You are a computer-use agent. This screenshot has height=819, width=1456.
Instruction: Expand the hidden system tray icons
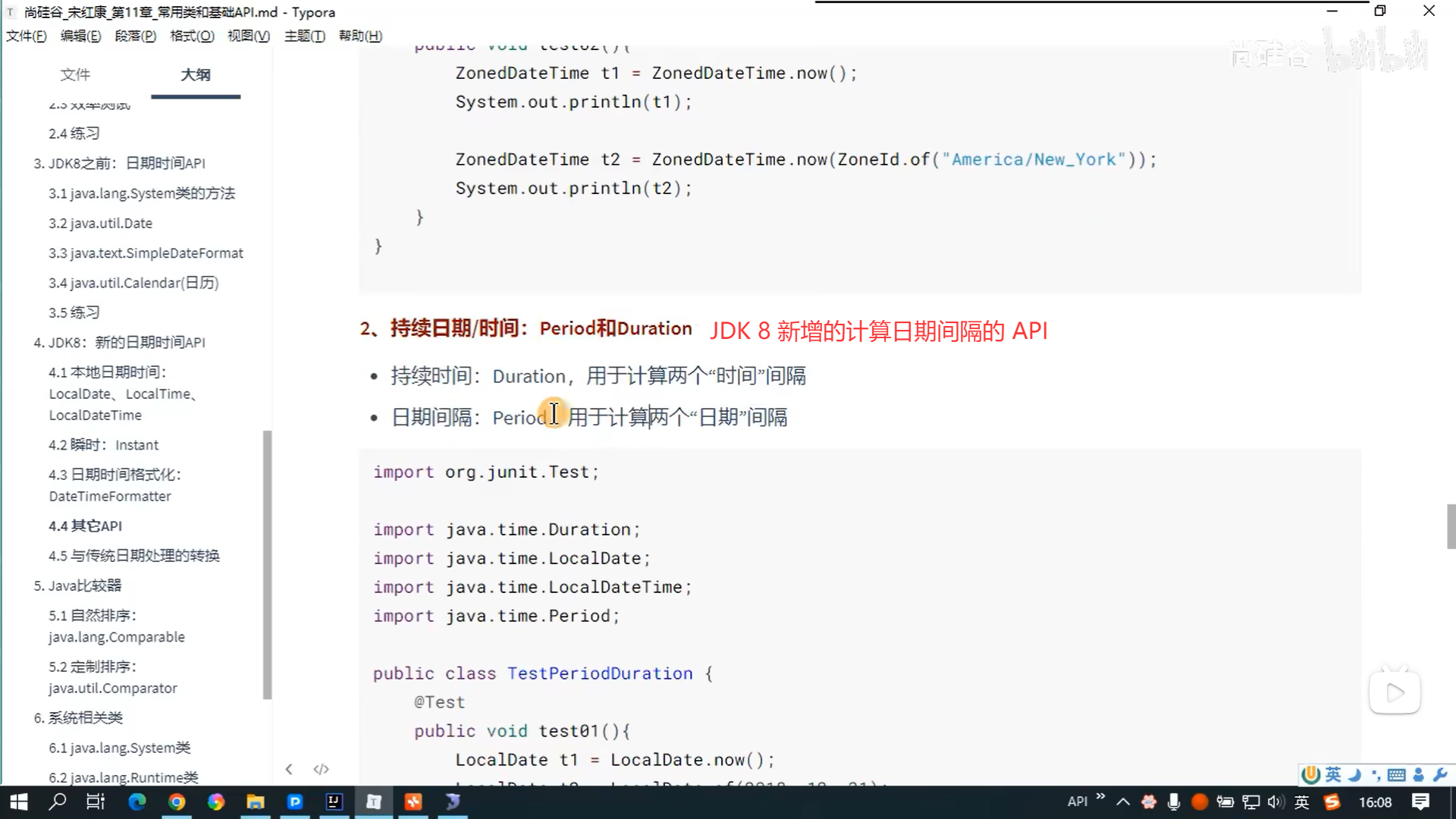[x=1123, y=802]
